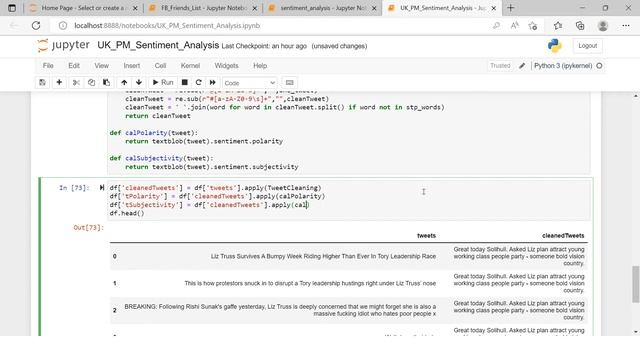Click the Logout button
The image size is (640, 360).
point(587,46)
